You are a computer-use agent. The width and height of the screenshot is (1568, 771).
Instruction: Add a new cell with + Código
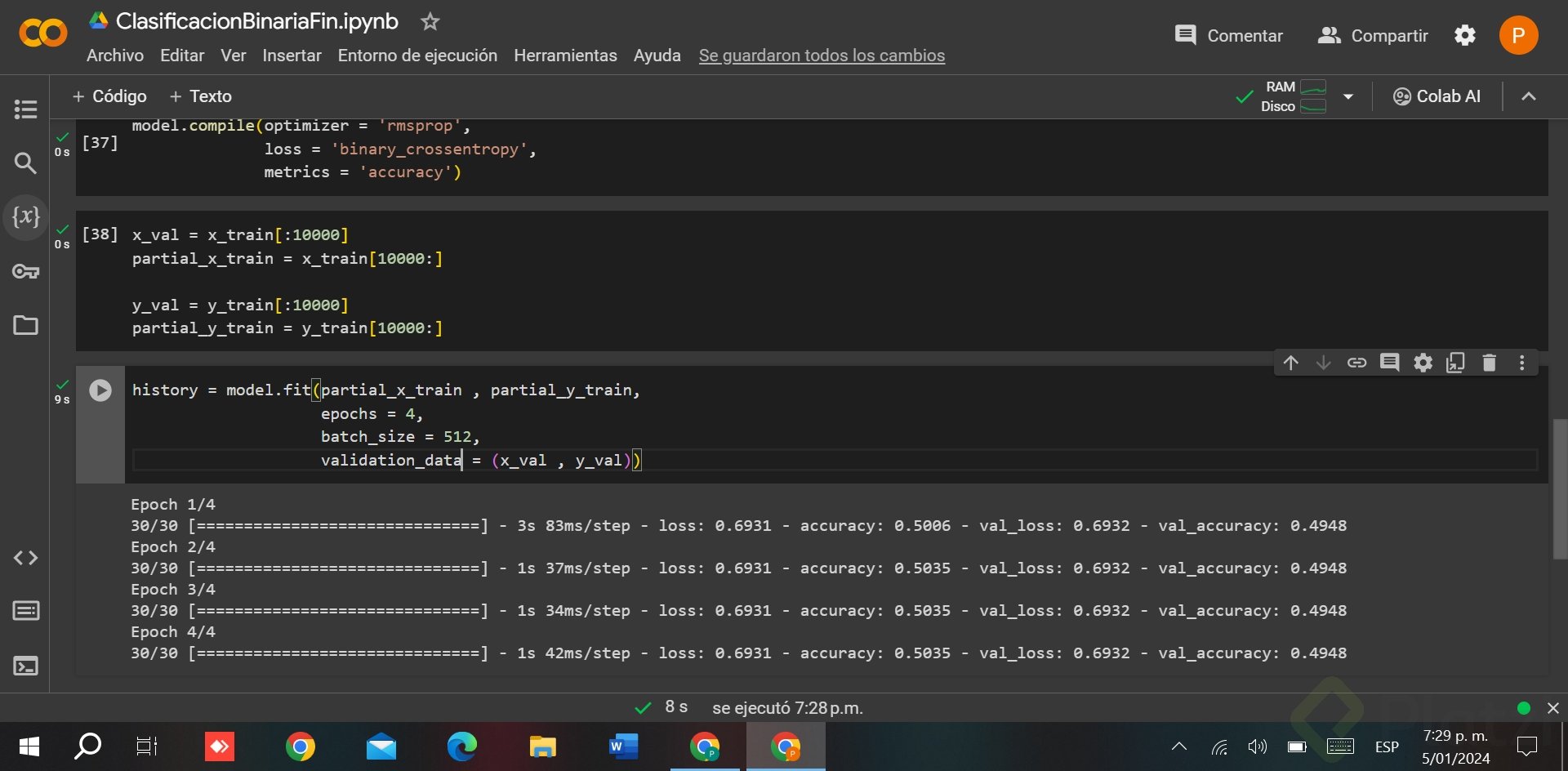(x=110, y=96)
